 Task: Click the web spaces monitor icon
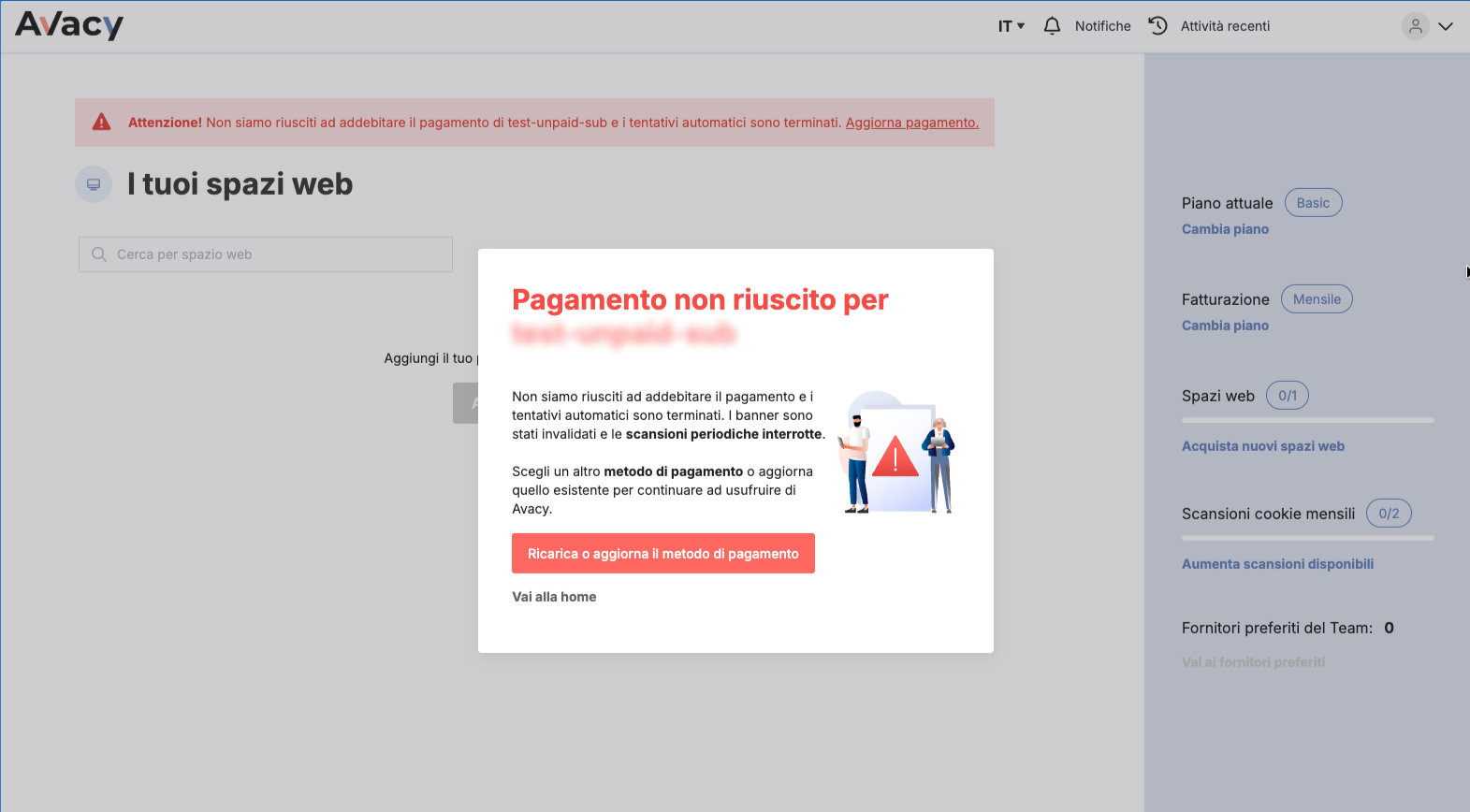[x=94, y=184]
